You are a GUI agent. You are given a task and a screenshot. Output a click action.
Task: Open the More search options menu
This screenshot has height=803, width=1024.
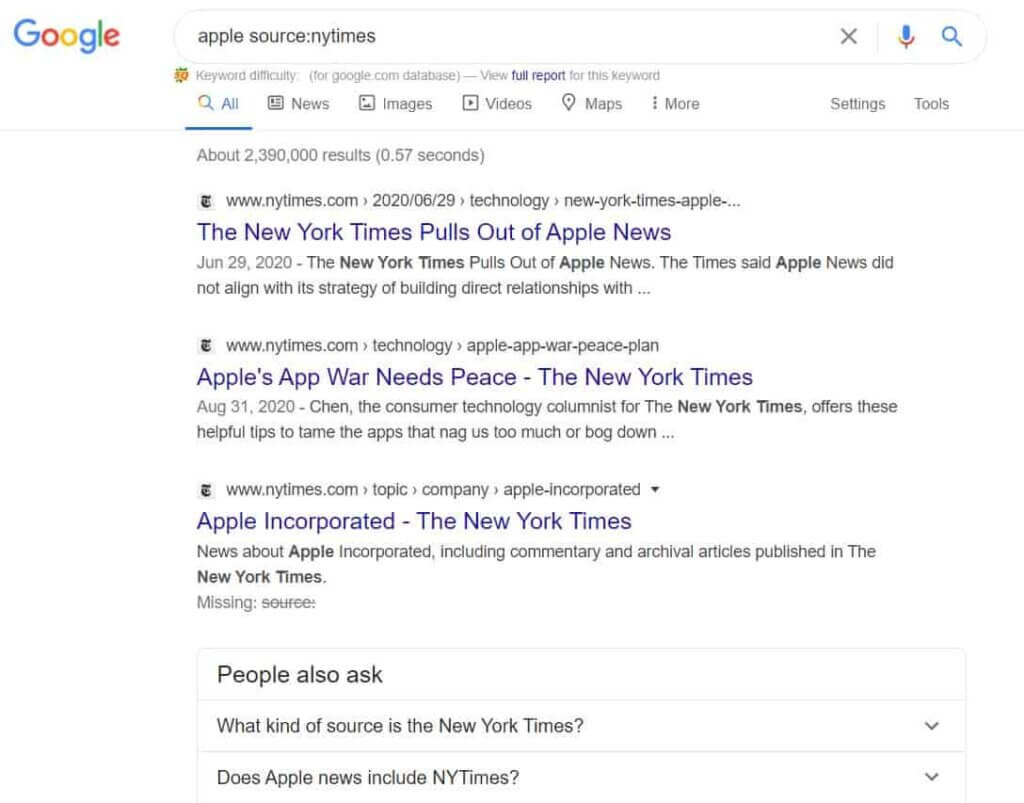coord(675,104)
